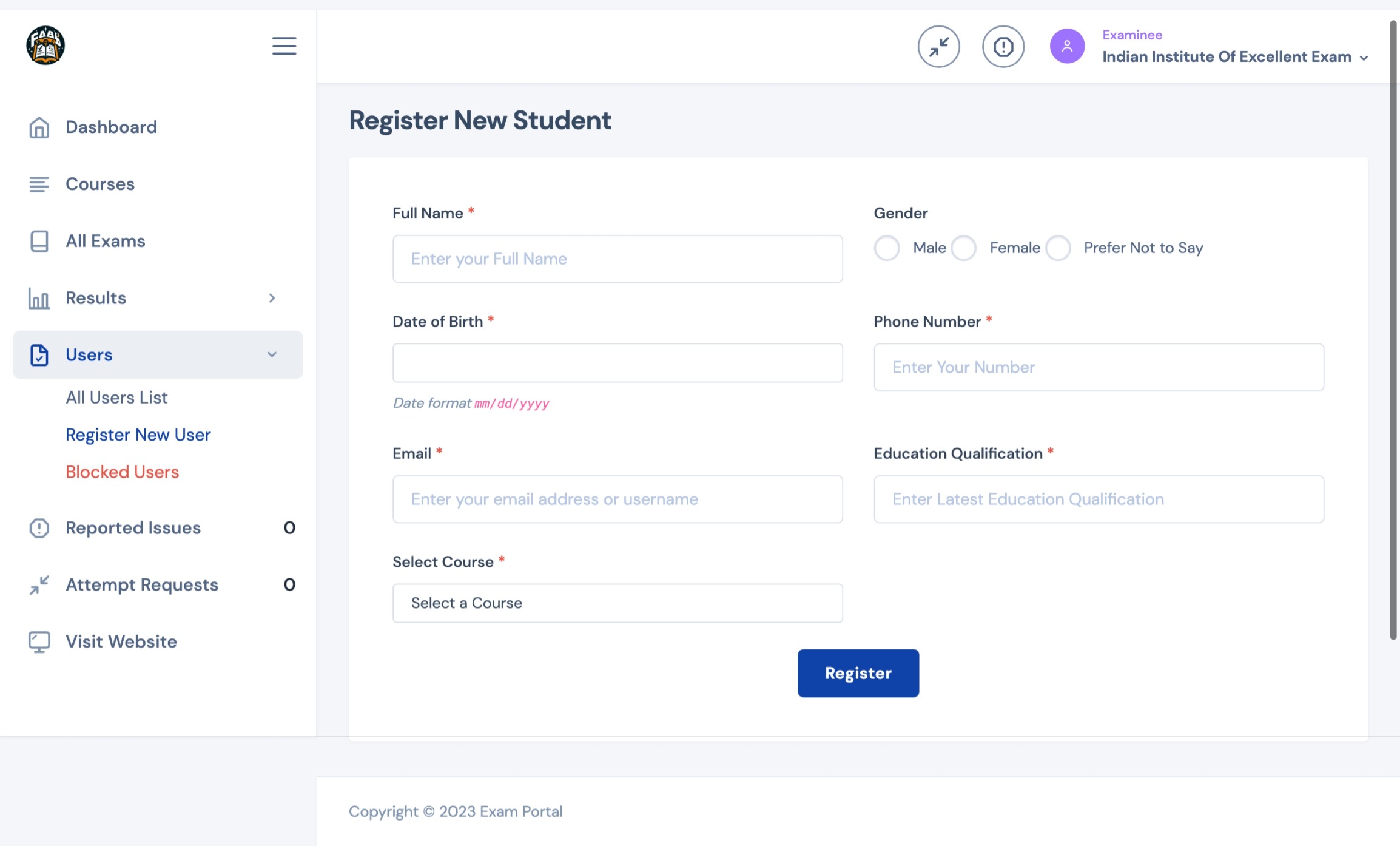1400x846 pixels.
Task: Click the All Exams book icon
Action: tap(39, 241)
